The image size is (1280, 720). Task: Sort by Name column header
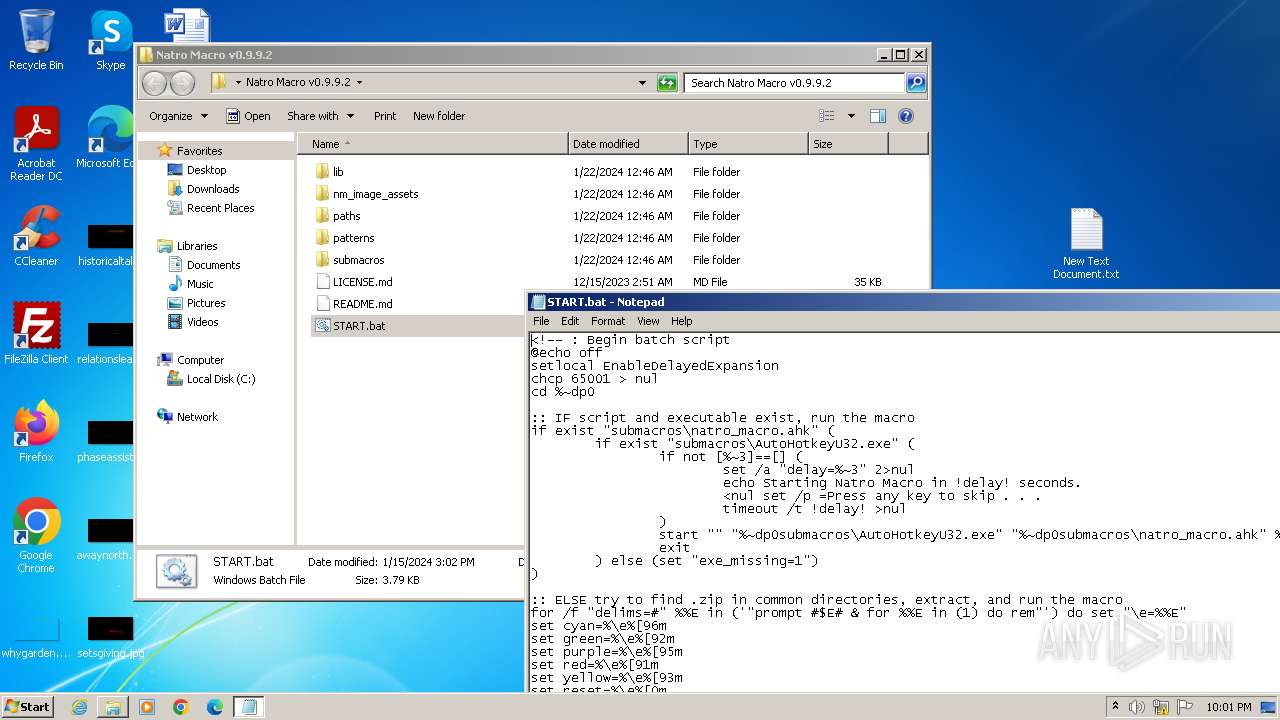[x=432, y=144]
